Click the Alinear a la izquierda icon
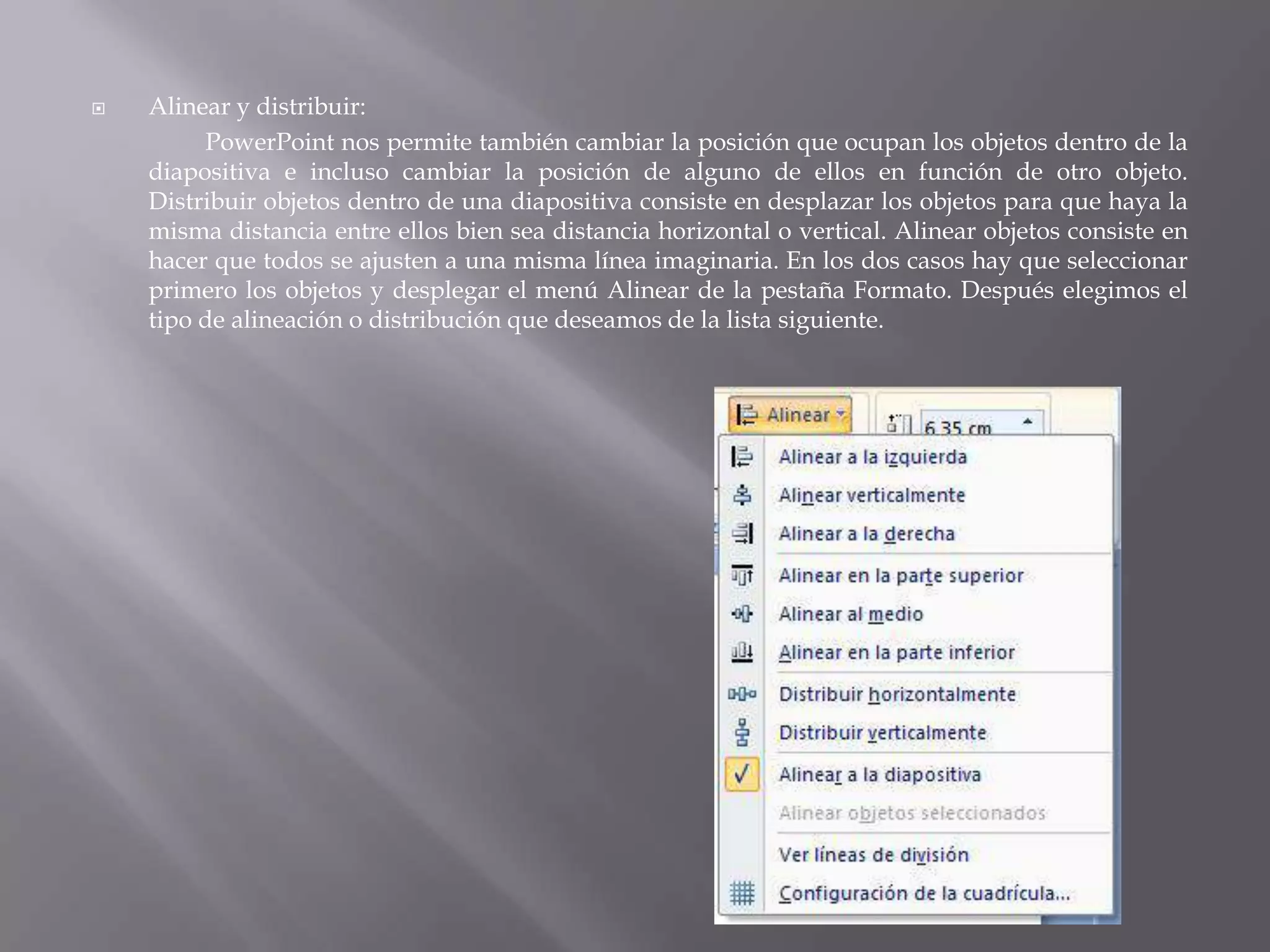Image resolution: width=1270 pixels, height=952 pixels. (742, 457)
